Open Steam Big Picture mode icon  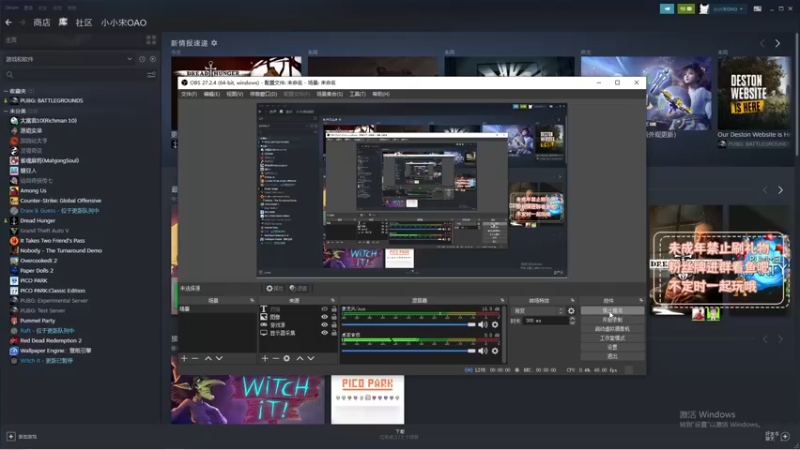click(x=758, y=9)
